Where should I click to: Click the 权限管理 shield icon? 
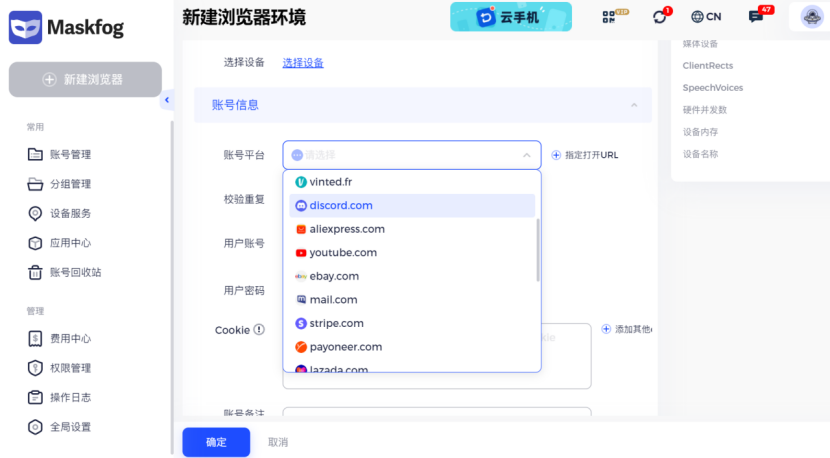click(x=35, y=368)
